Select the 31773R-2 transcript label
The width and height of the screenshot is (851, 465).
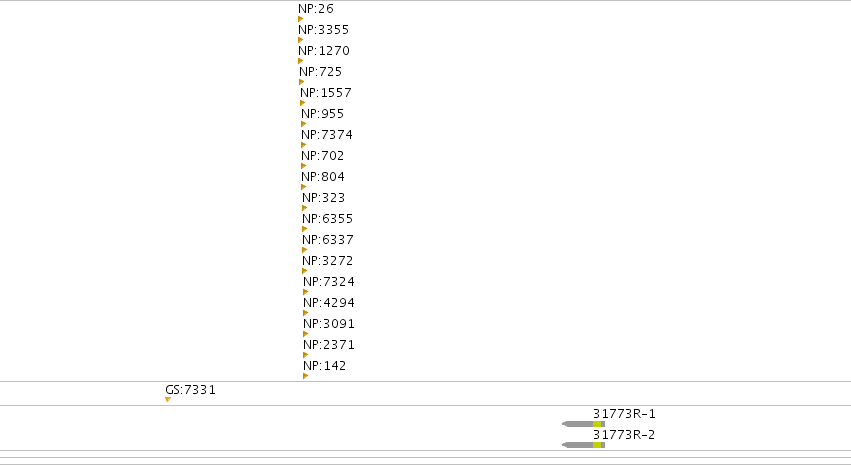click(624, 435)
